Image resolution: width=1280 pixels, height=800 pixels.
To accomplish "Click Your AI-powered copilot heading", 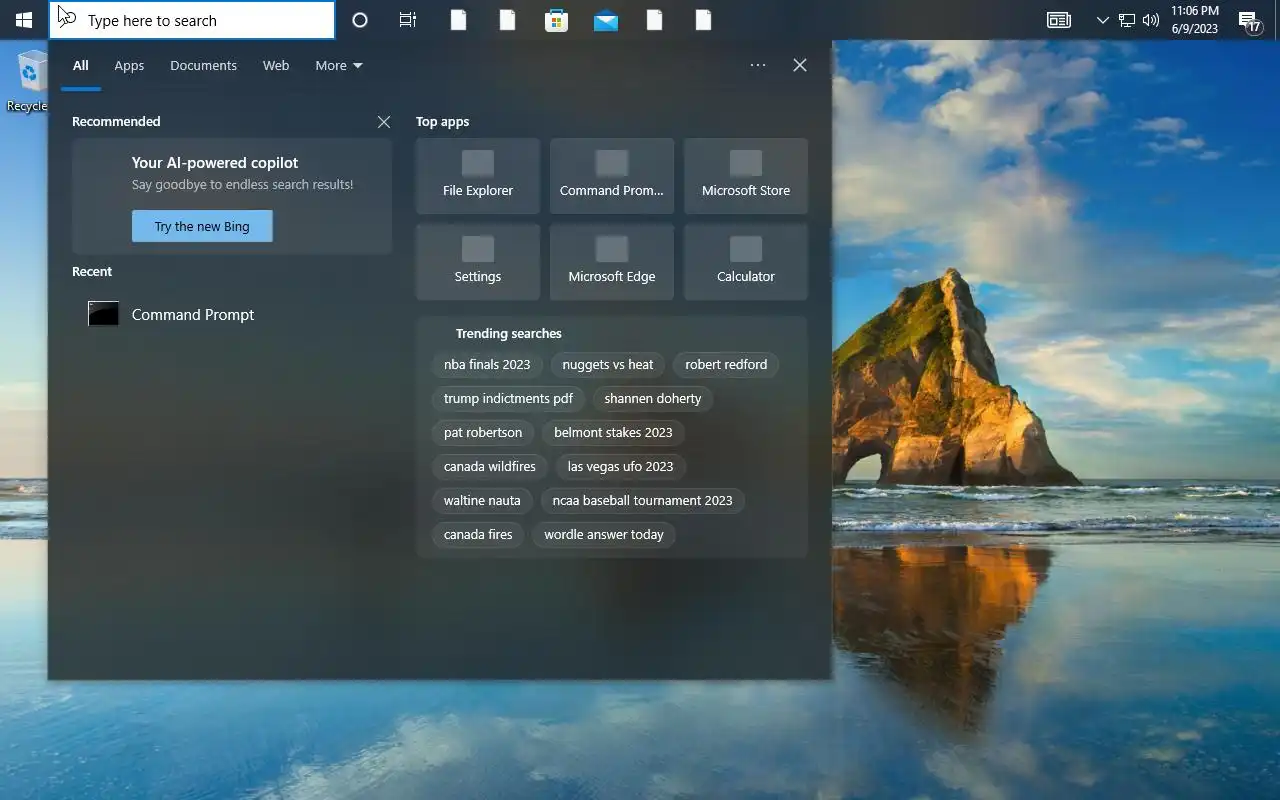I will click(x=215, y=163).
